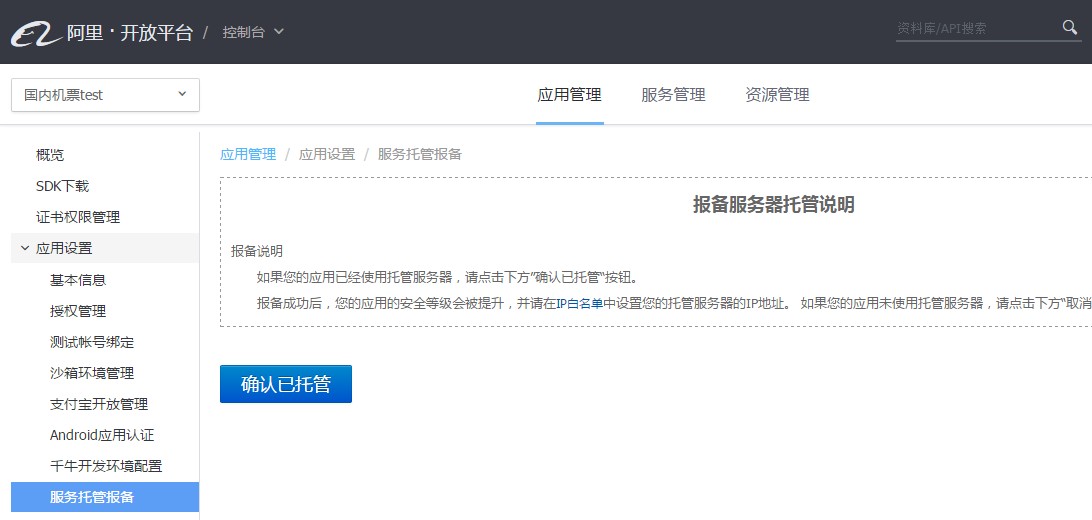Viewport: 1092px width, 520px height.
Task: Select 授权管理 in the sidebar
Action: point(78,311)
